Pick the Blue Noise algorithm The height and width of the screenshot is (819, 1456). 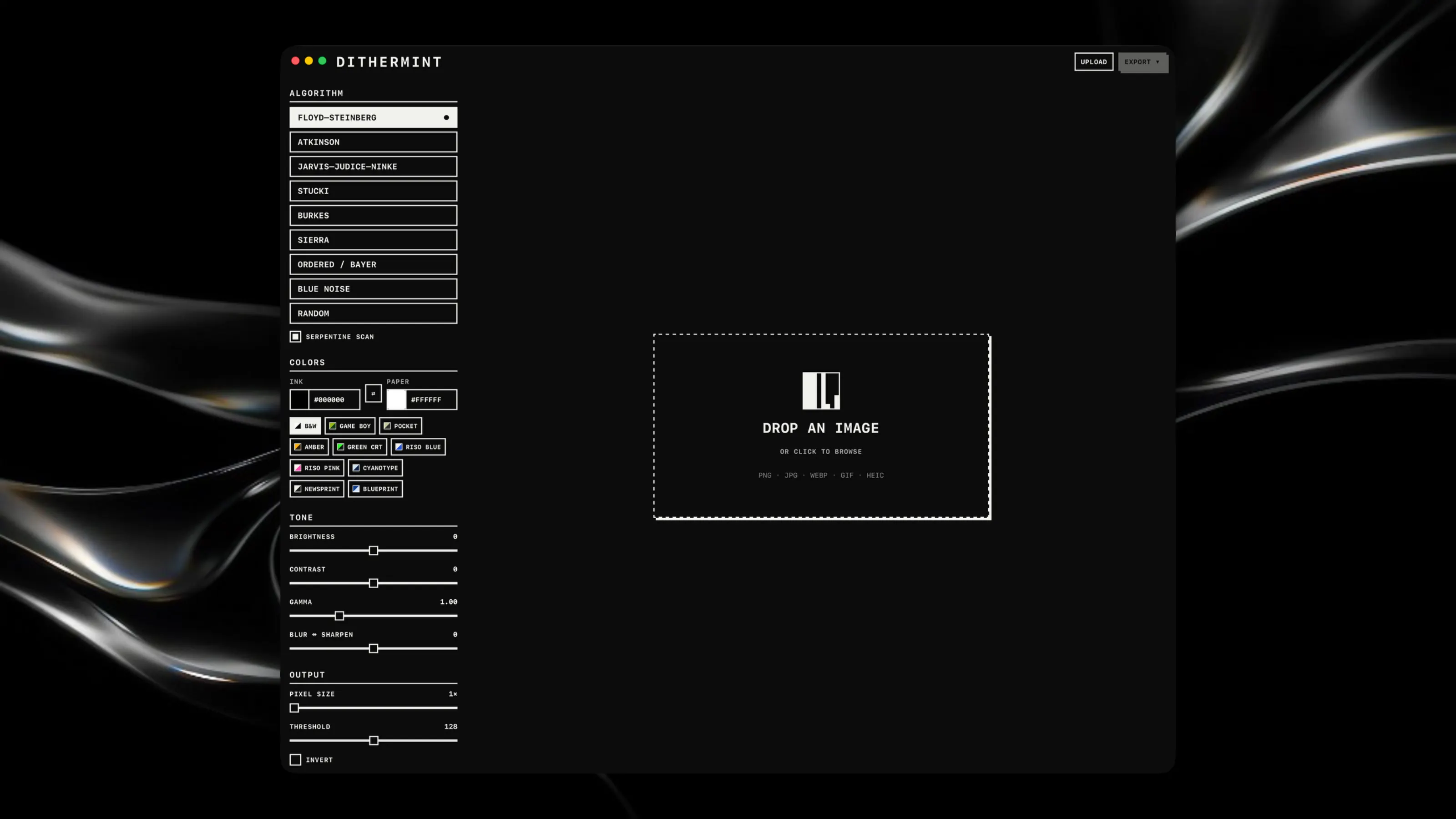[373, 288]
